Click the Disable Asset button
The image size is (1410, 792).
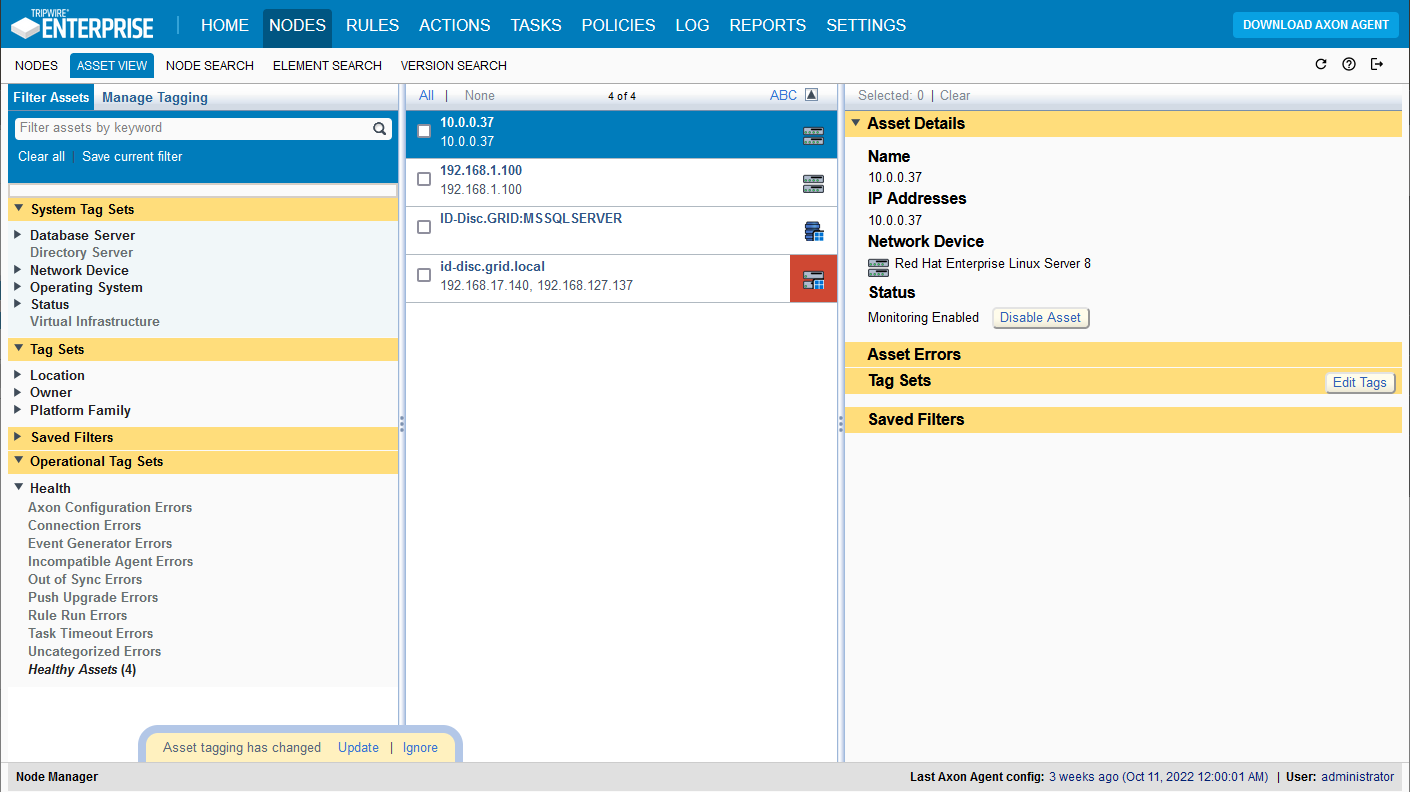[1040, 317]
